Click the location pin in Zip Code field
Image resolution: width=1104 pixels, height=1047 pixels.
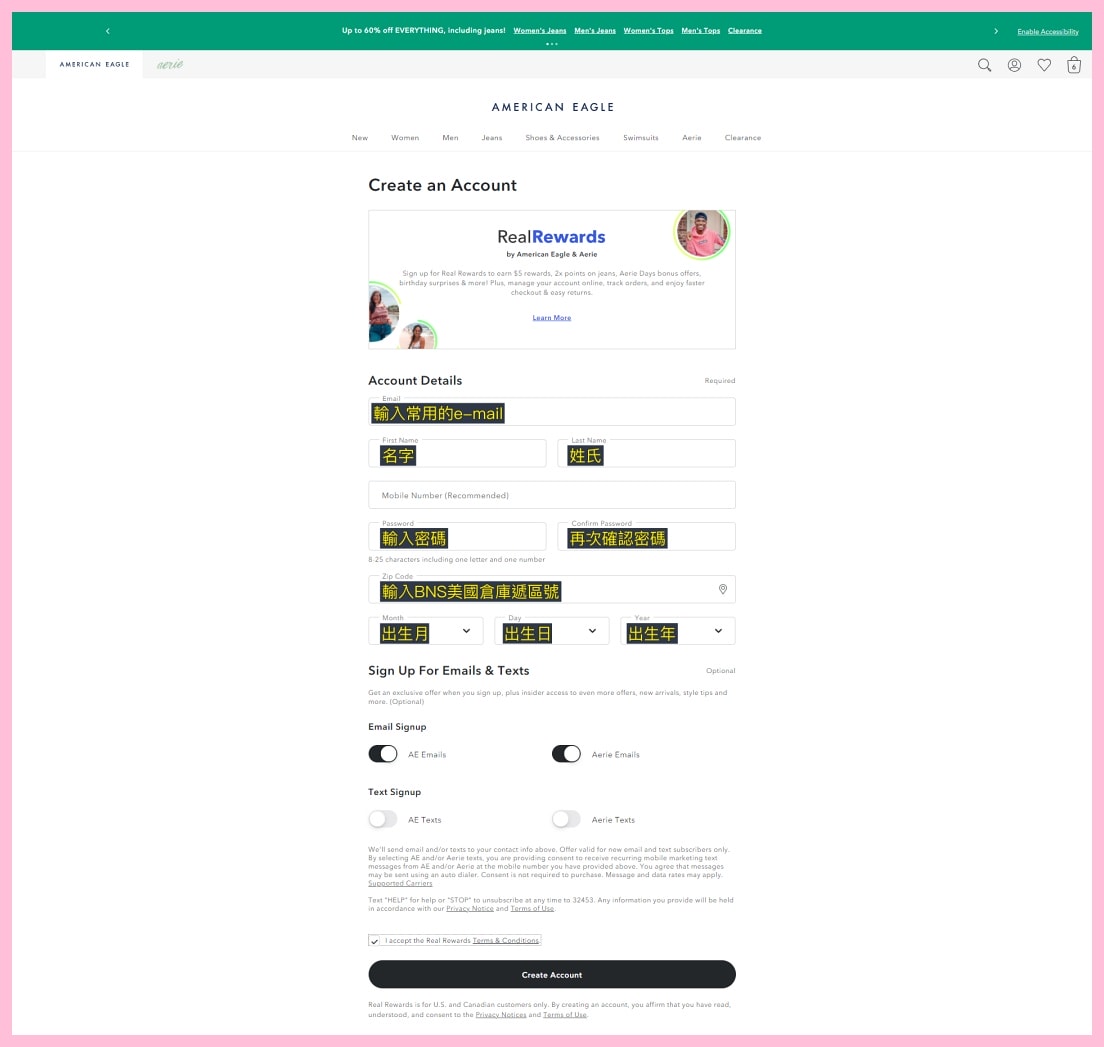click(x=723, y=590)
